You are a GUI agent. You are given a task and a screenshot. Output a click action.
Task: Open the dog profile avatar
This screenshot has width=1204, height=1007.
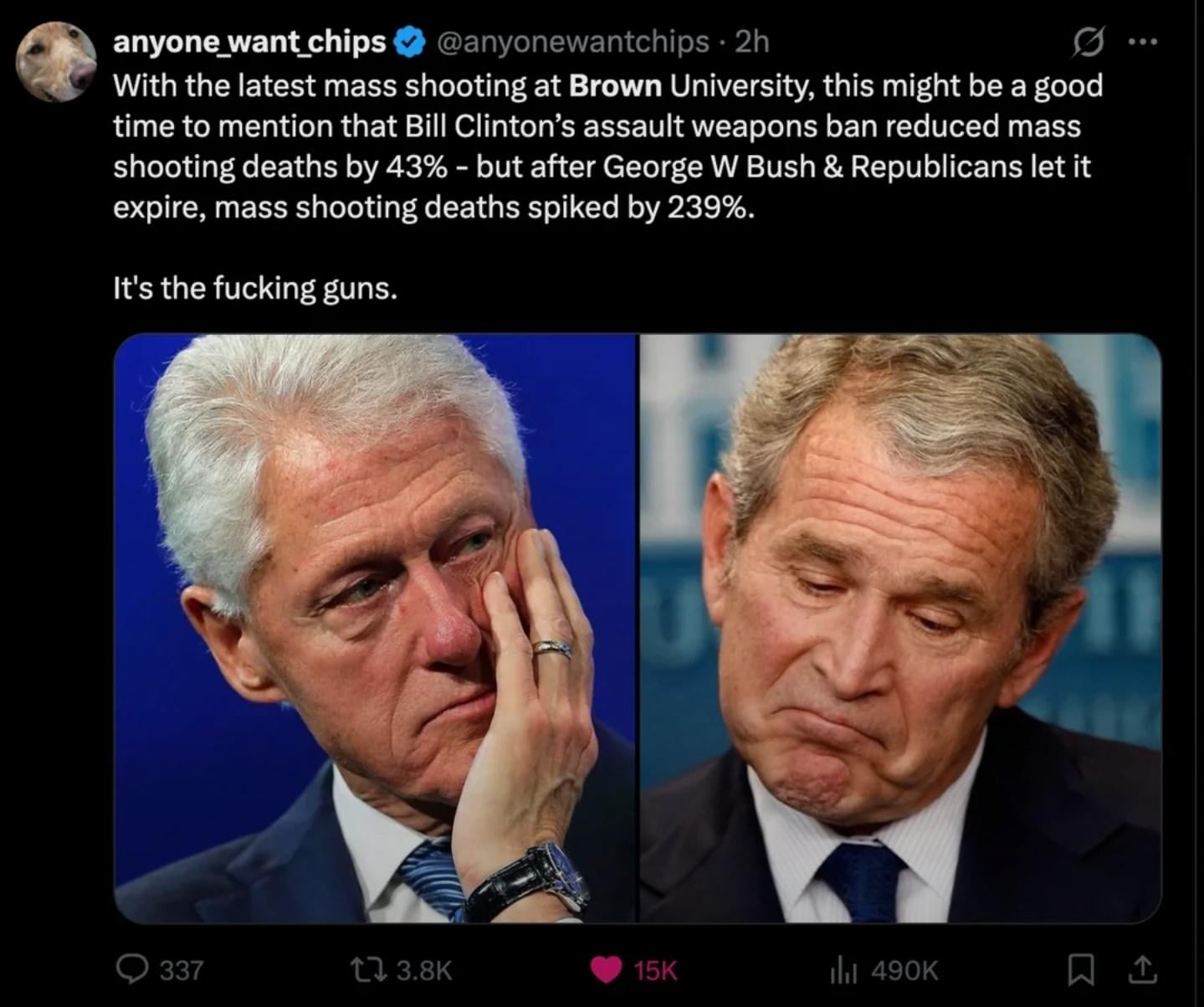pos(56,62)
